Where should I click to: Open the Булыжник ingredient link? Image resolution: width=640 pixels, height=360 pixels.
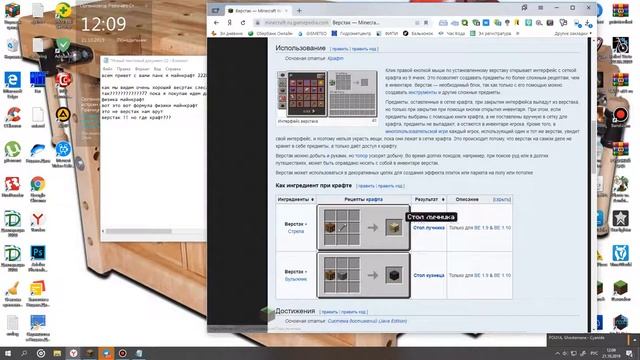296,279
